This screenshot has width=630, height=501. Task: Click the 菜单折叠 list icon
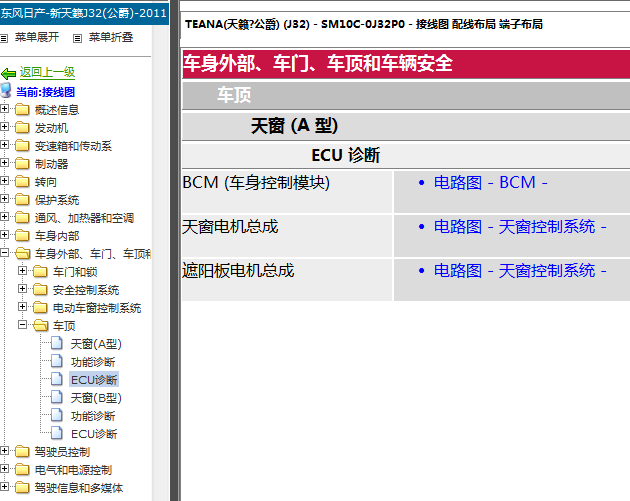coord(78,38)
